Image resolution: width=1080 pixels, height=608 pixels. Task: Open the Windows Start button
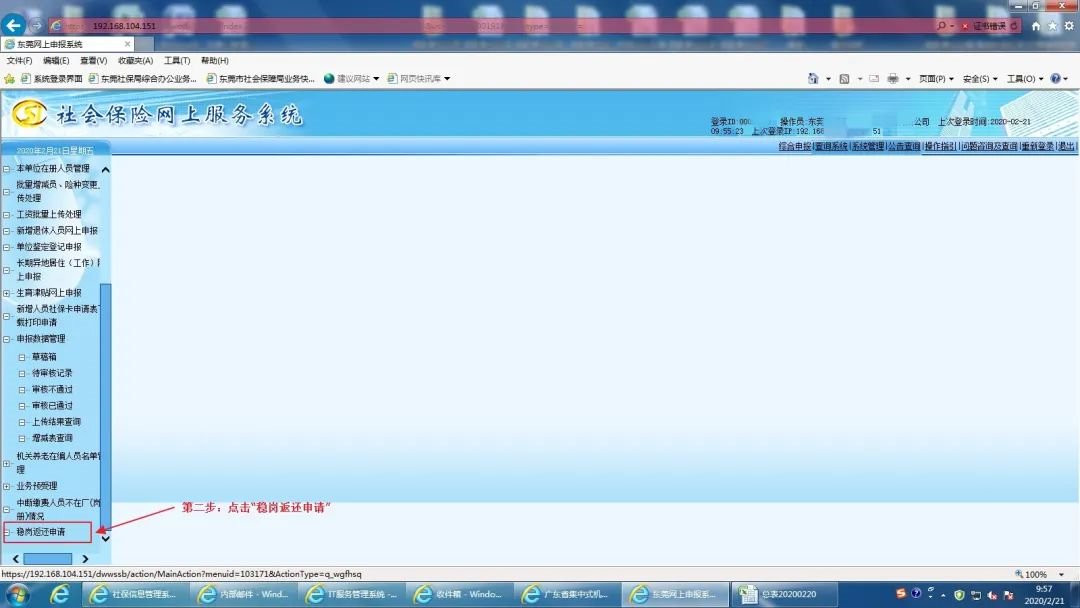(18, 594)
